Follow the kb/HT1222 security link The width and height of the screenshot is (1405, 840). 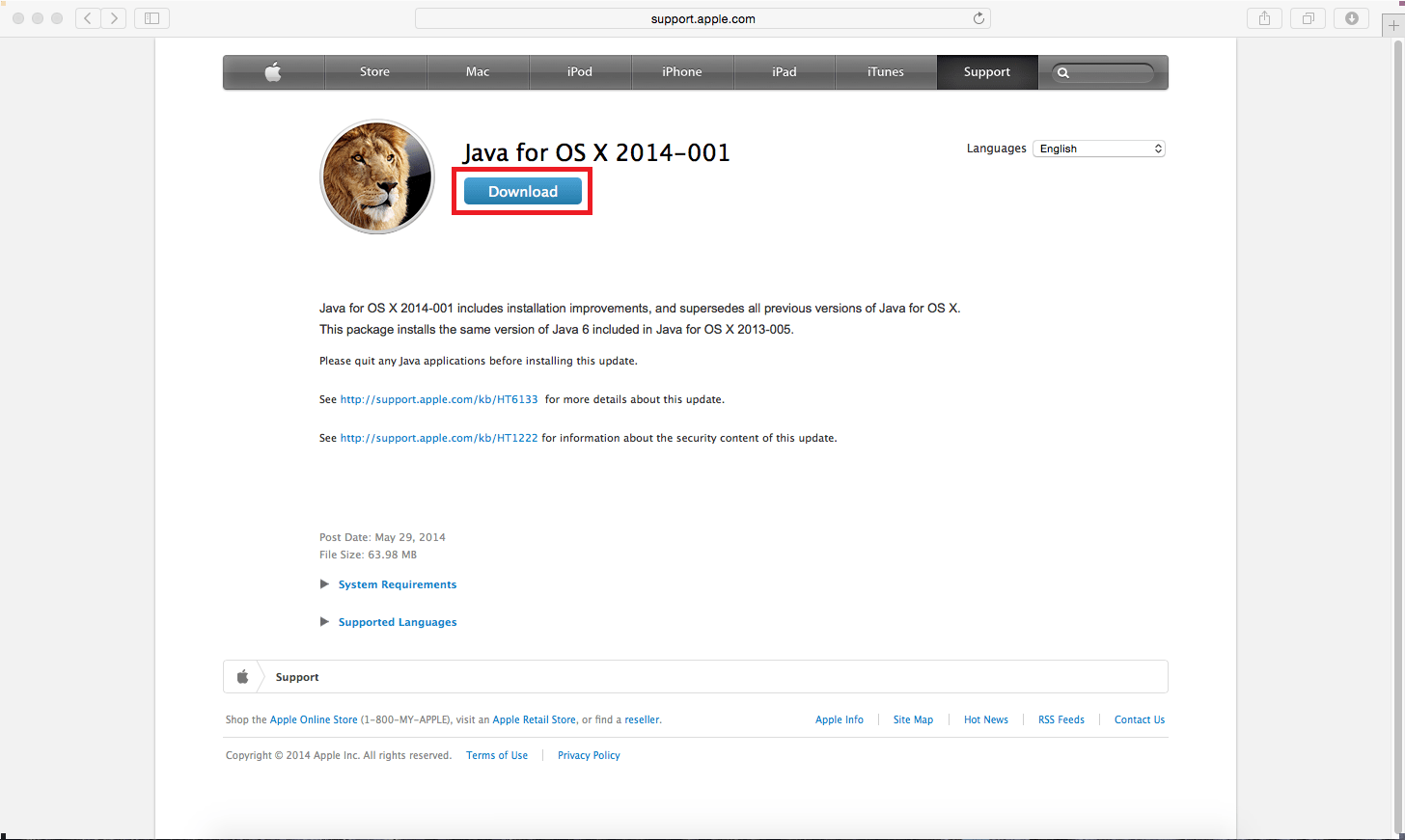click(x=439, y=438)
